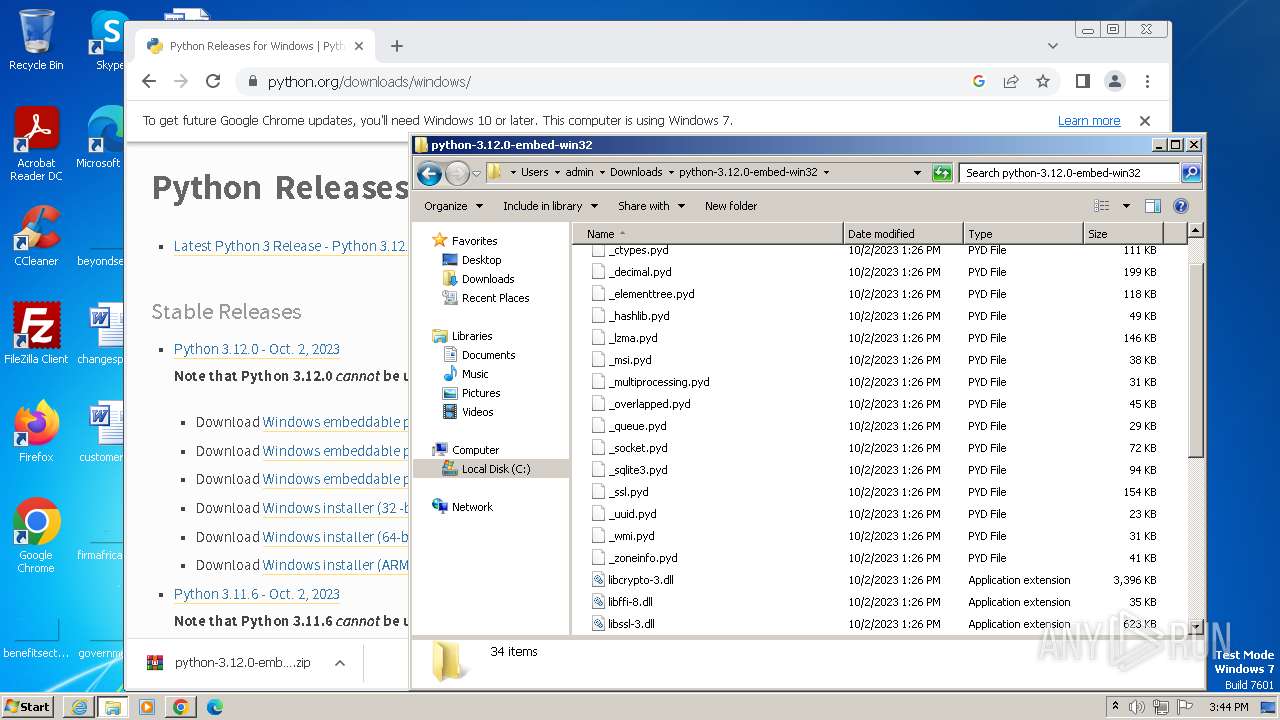The height and width of the screenshot is (720, 1280).
Task: Sort by Name column header
Action: coord(708,234)
